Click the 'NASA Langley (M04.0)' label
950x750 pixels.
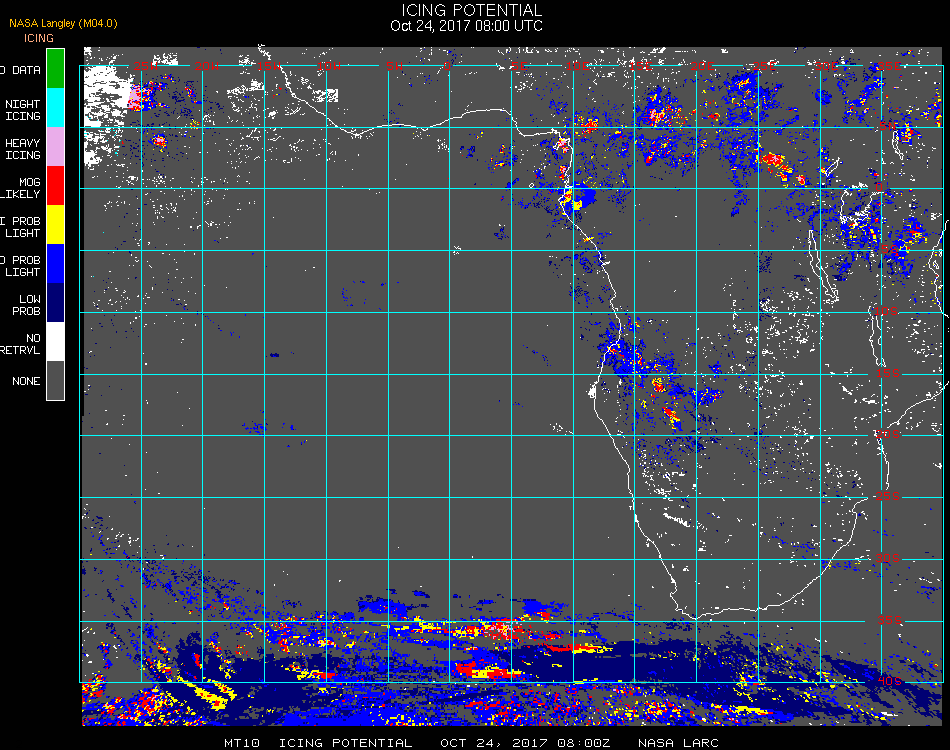click(x=63, y=23)
